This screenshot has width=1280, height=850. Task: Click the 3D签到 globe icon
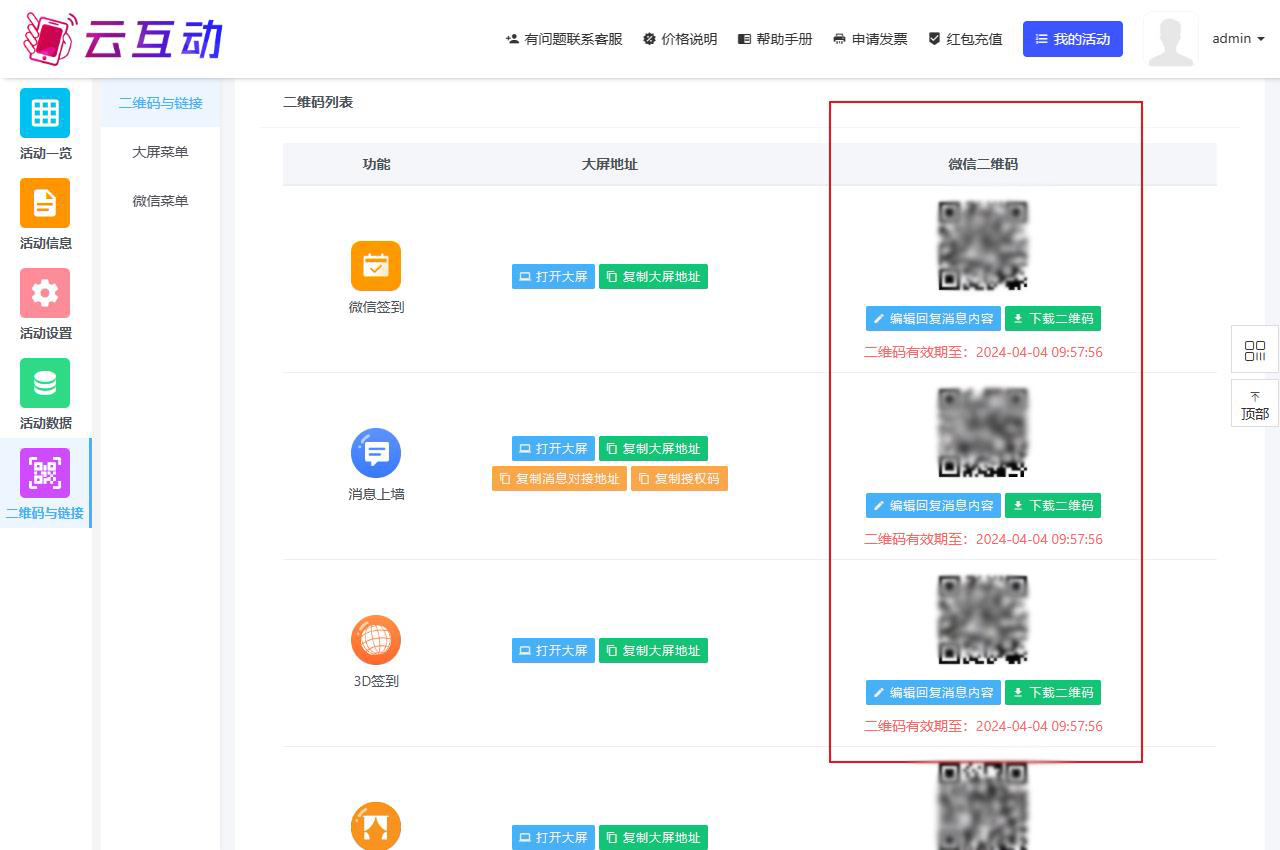tap(376, 640)
